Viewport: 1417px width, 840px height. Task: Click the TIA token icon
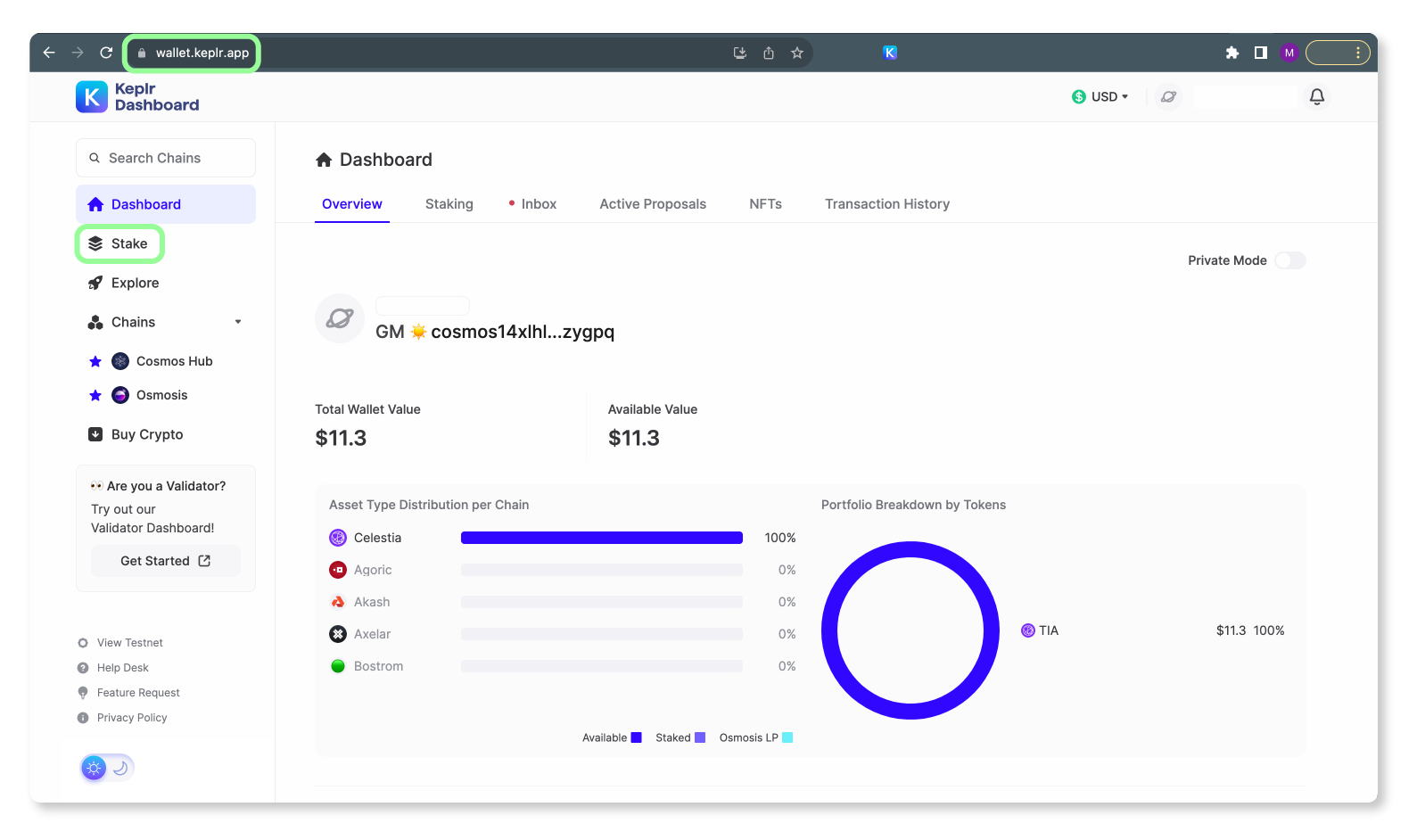(x=1028, y=630)
